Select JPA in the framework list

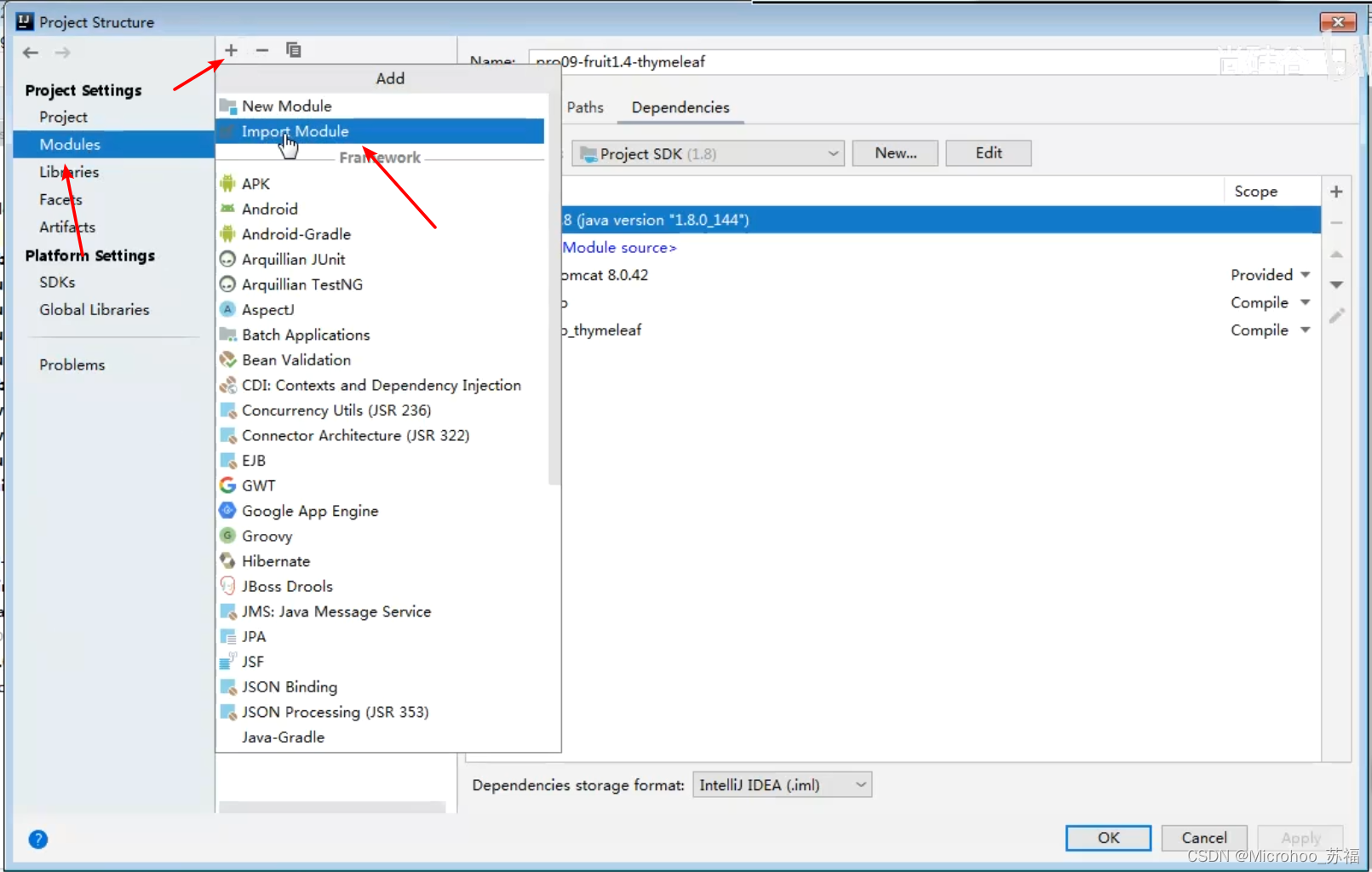click(380, 636)
